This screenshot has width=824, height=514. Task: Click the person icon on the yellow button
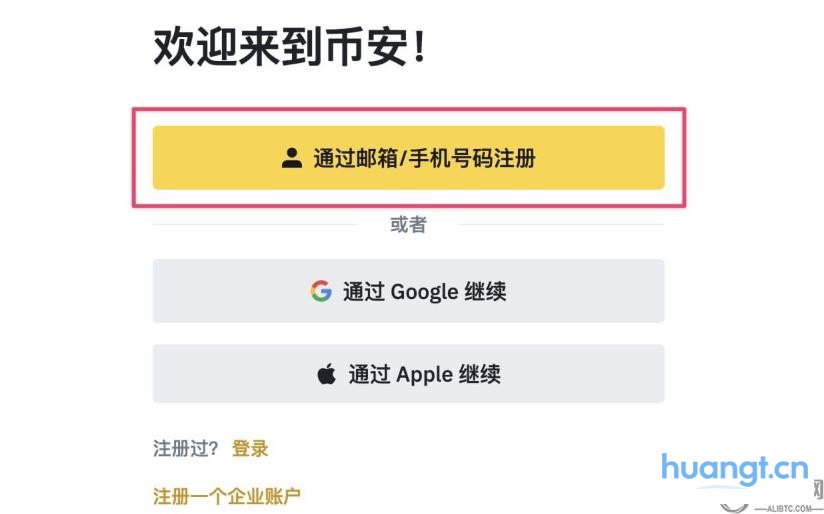pyautogui.click(x=292, y=157)
